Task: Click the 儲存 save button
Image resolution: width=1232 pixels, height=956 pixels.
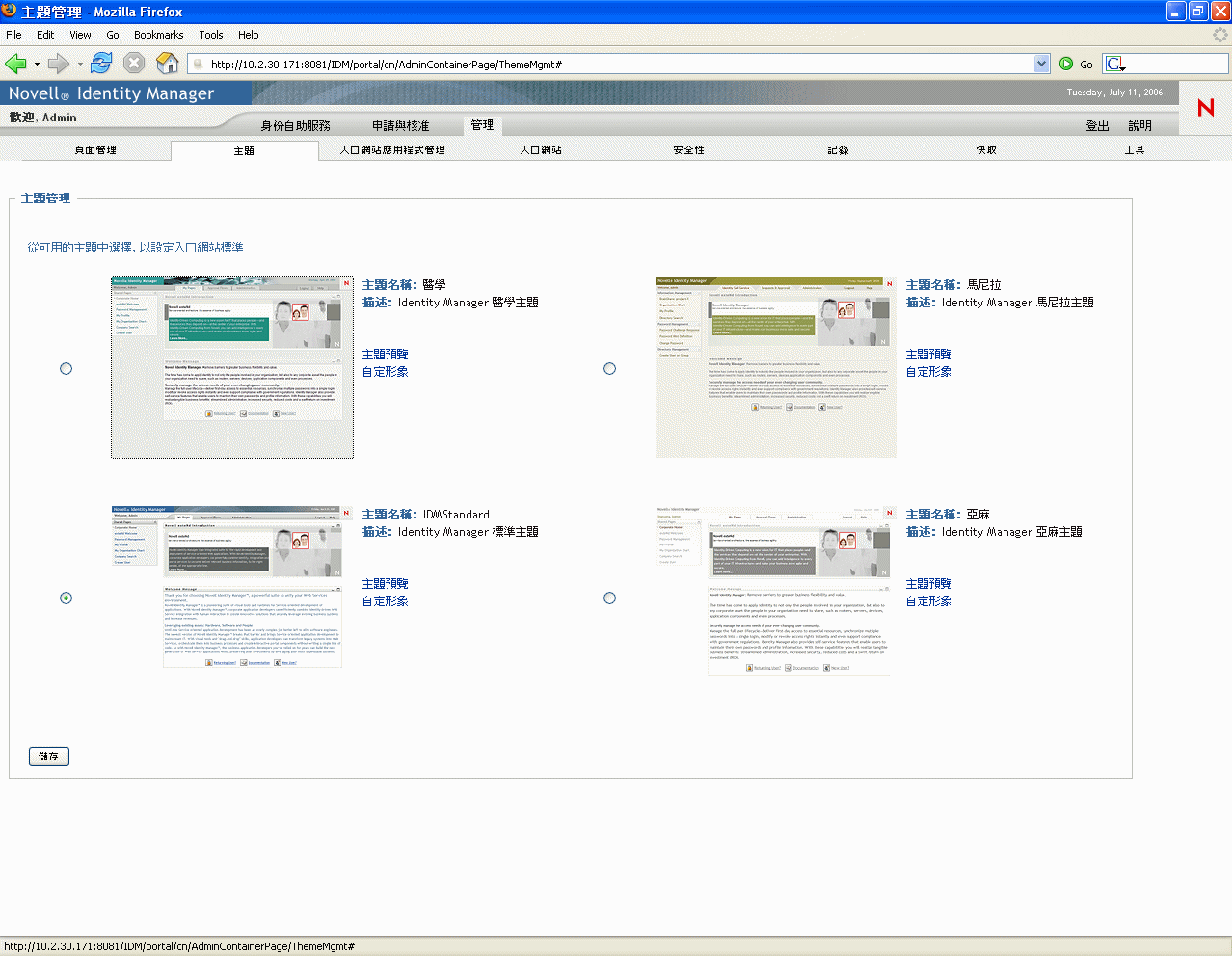Action: click(49, 757)
